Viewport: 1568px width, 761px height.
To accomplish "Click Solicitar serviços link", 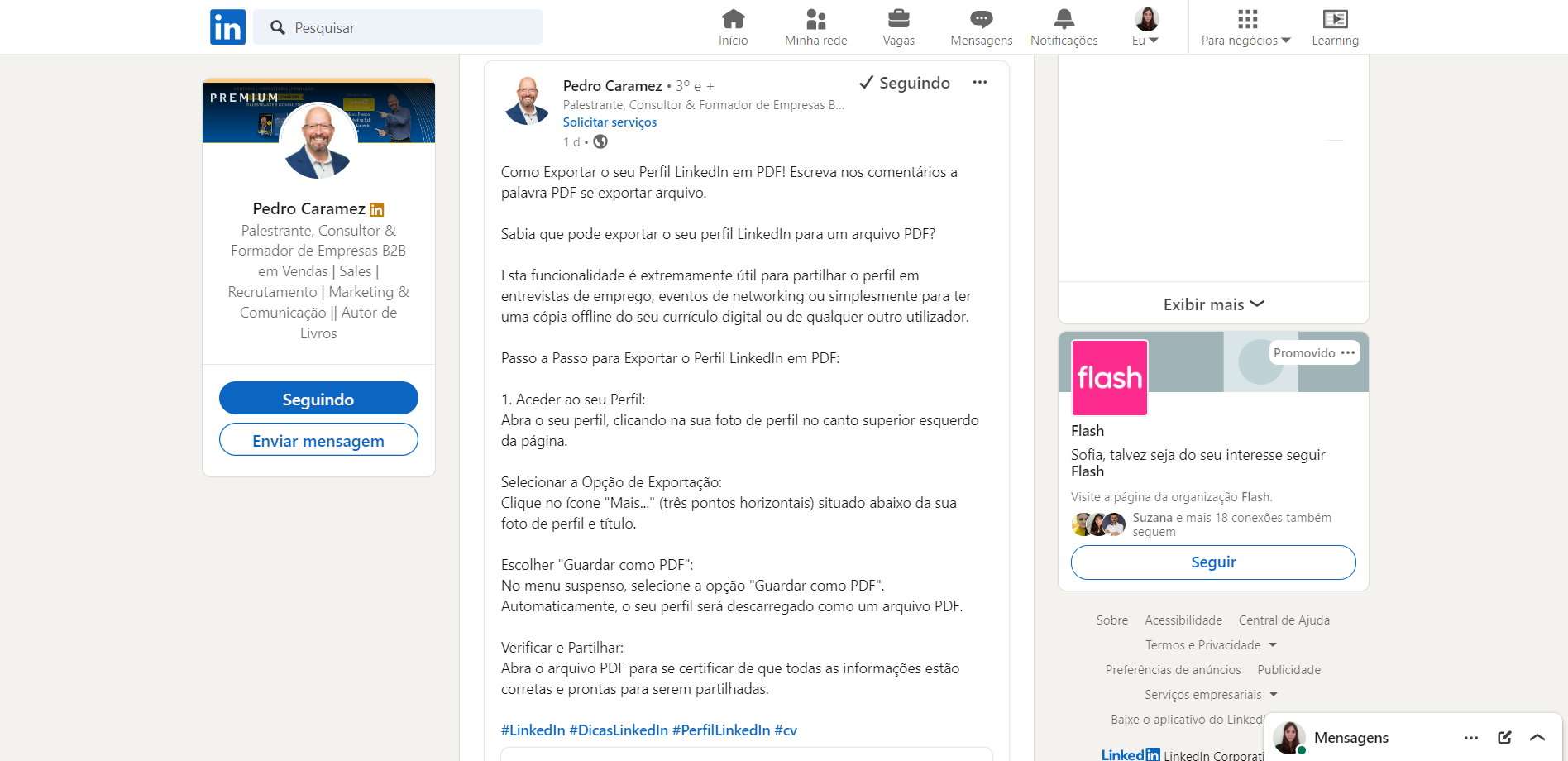I will [610, 122].
